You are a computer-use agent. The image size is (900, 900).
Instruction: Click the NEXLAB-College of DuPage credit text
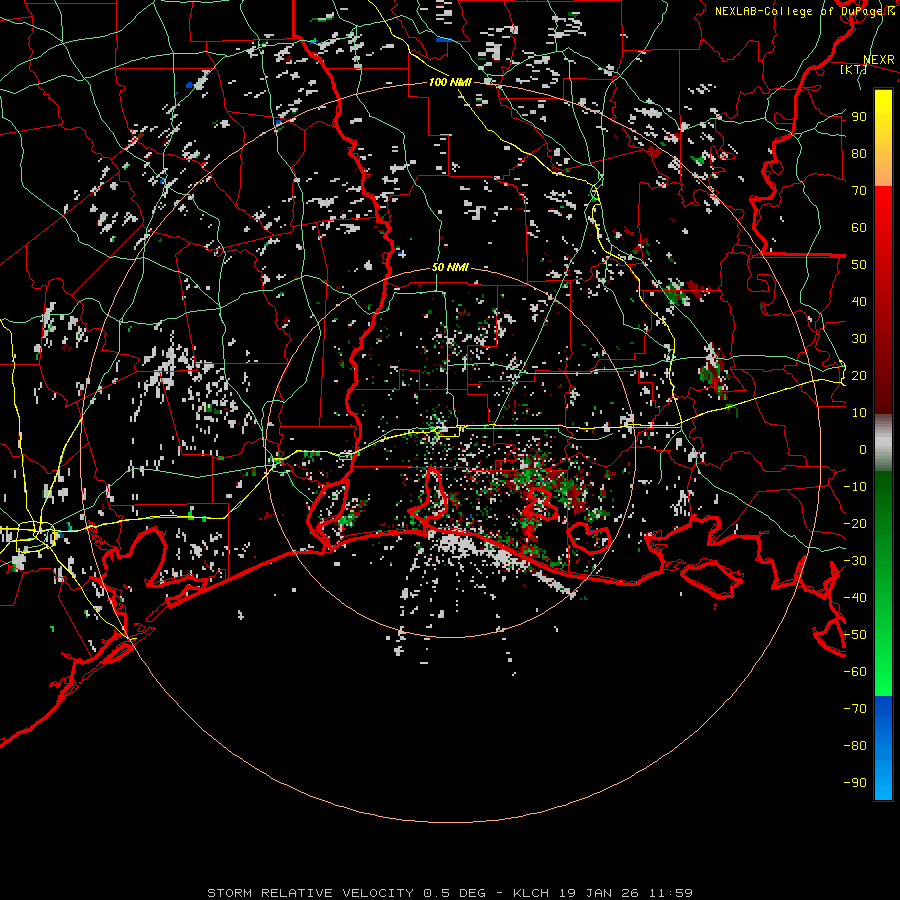(804, 11)
